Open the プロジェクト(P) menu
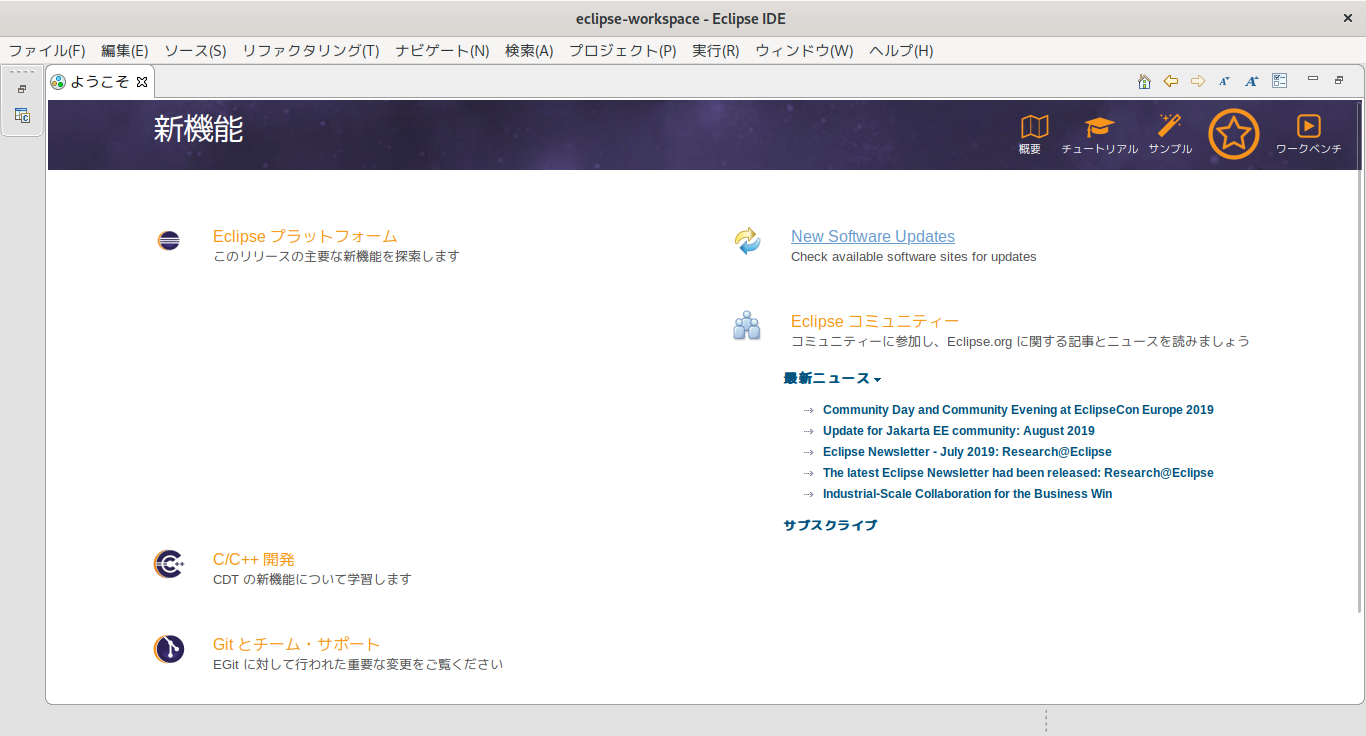This screenshot has width=1366, height=736. click(623, 51)
